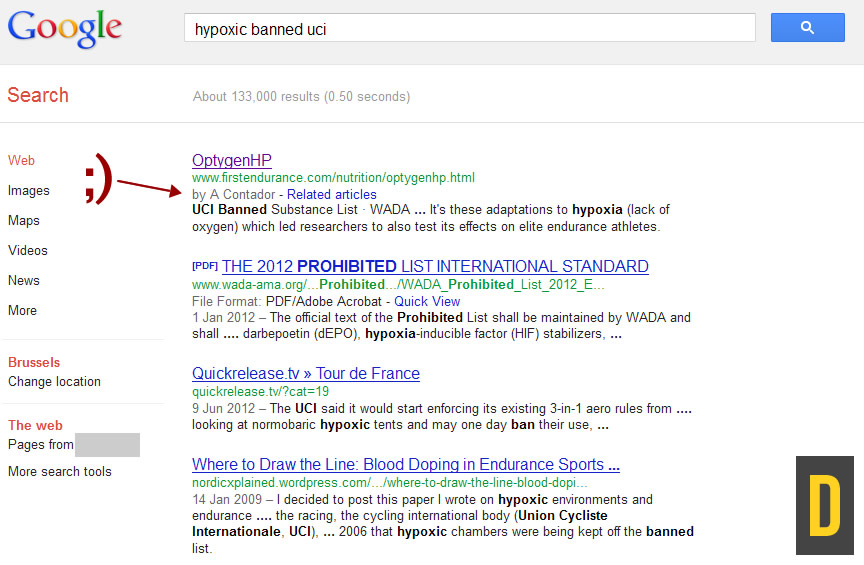The image size is (864, 565).
Task: Open Videos search results
Action: tap(28, 250)
